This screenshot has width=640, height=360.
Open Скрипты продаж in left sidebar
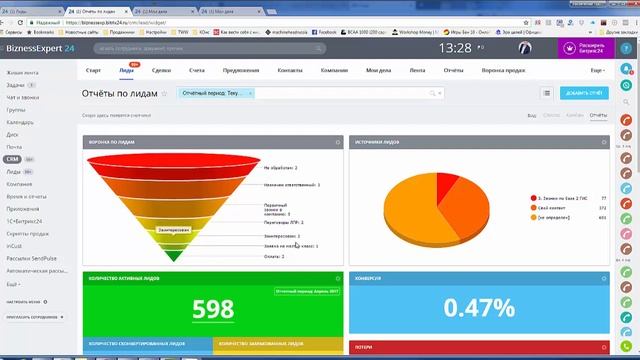[x=27, y=234]
